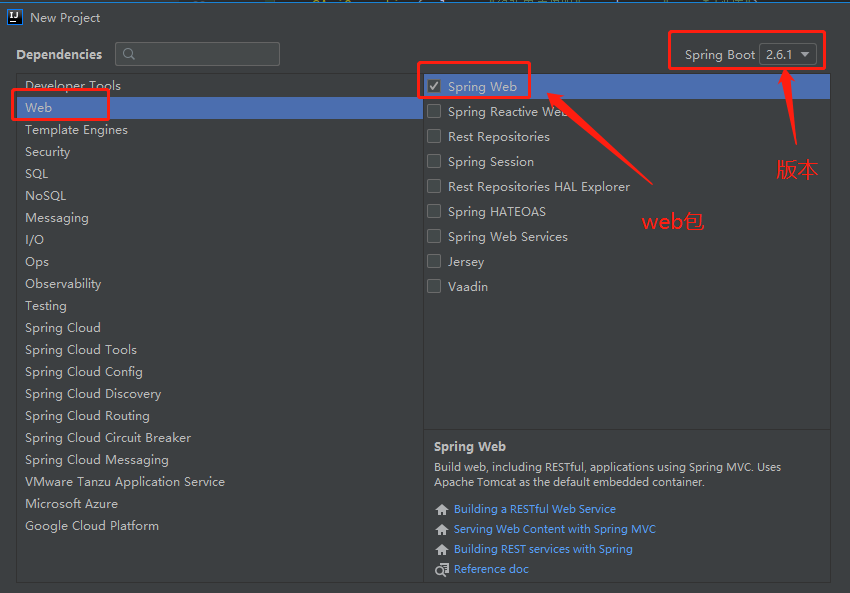This screenshot has height=593, width=850.
Task: Tick the Spring Session checkbox
Action: [434, 161]
